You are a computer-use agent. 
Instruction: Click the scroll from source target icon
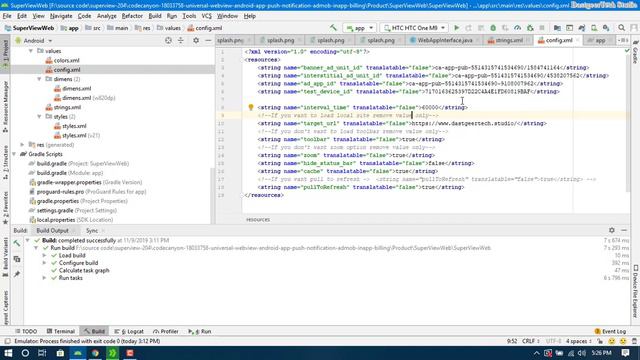coord(168,40)
